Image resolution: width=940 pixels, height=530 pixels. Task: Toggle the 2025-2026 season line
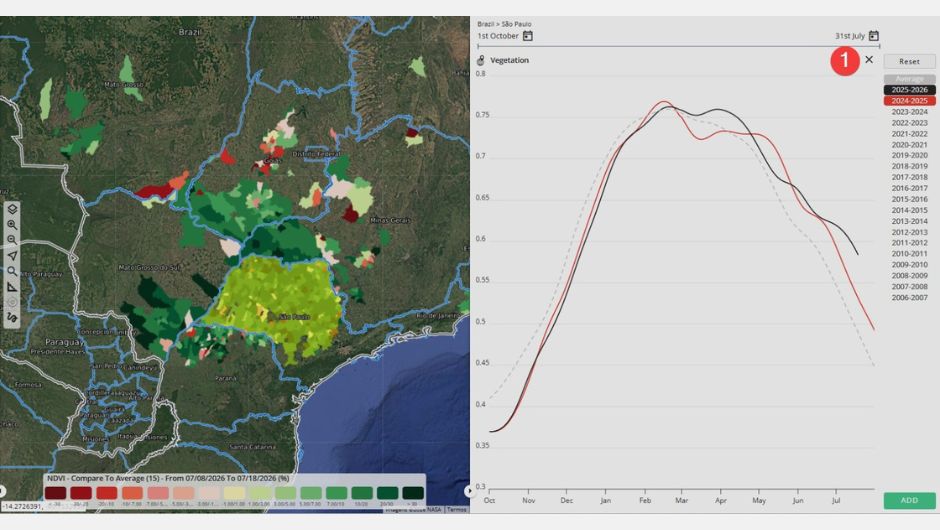(x=909, y=90)
